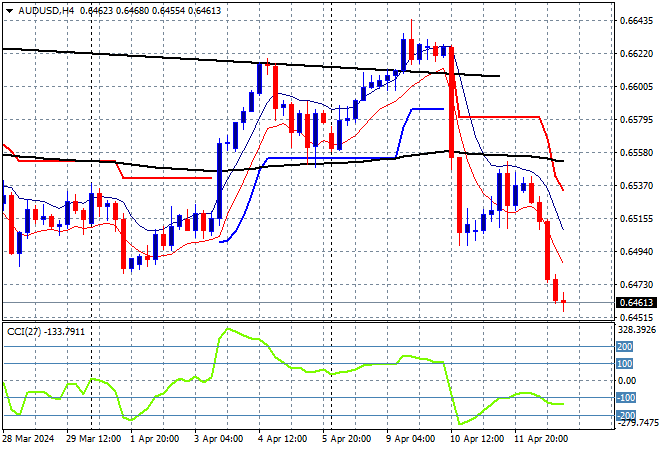
Task: Select price scale value 0.65370
Action: tap(636, 186)
